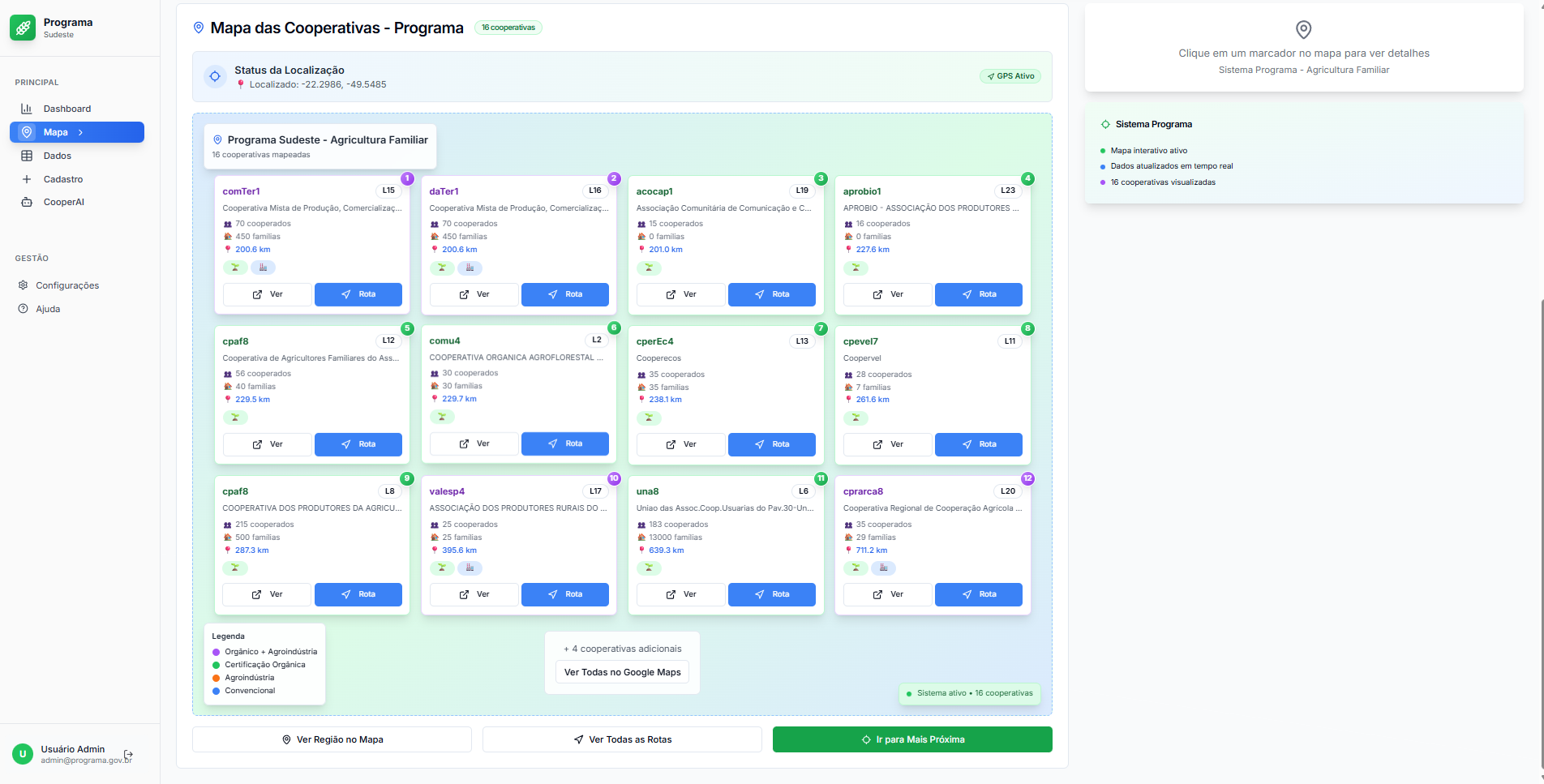
Task: Click the organic sprout badge on acocap1 card
Action: pyautogui.click(x=649, y=268)
